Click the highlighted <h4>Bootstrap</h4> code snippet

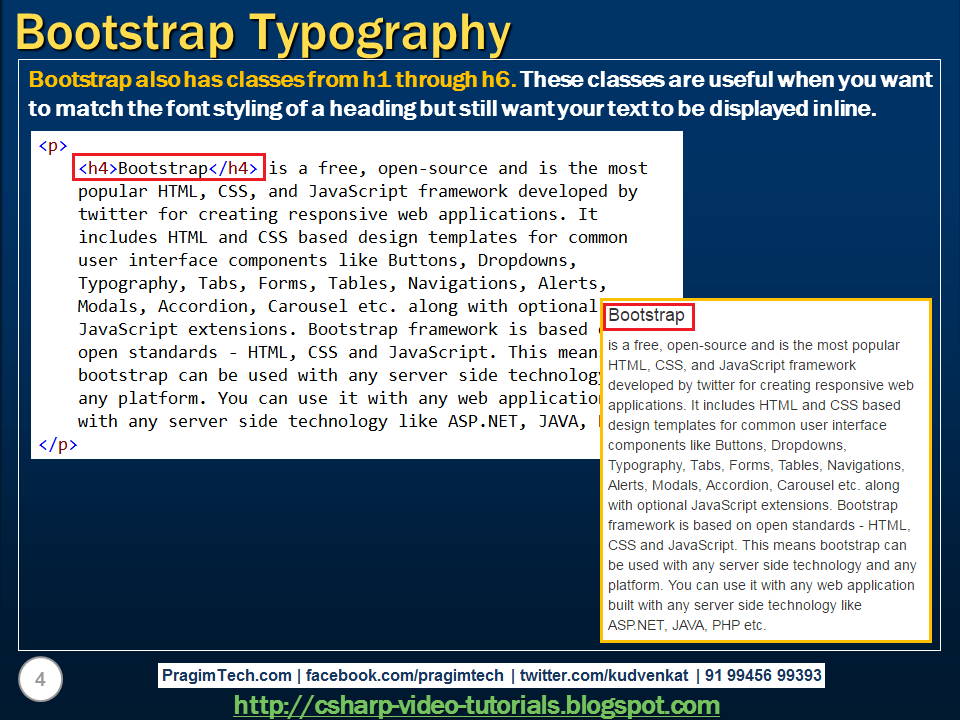tap(168, 167)
